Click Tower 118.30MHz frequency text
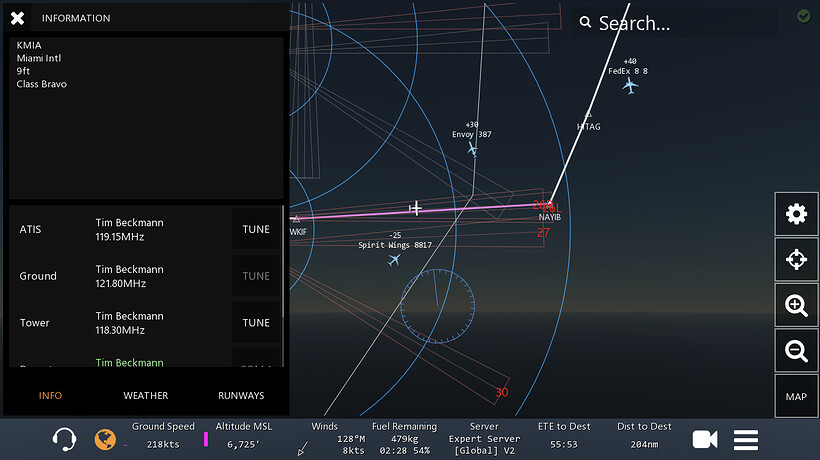The width and height of the screenshot is (820, 460). coord(120,330)
